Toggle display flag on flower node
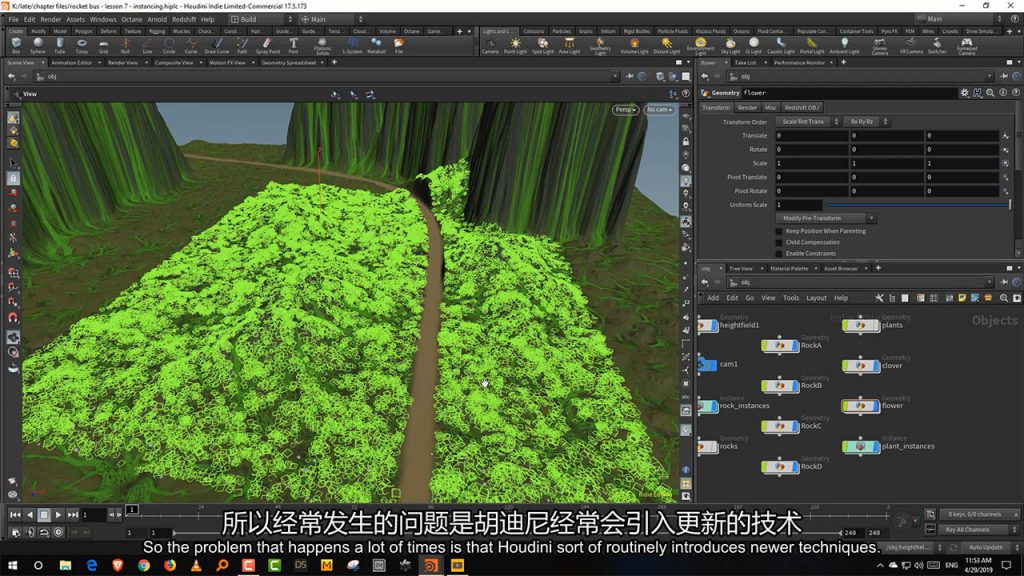The image size is (1024, 576). [876, 406]
